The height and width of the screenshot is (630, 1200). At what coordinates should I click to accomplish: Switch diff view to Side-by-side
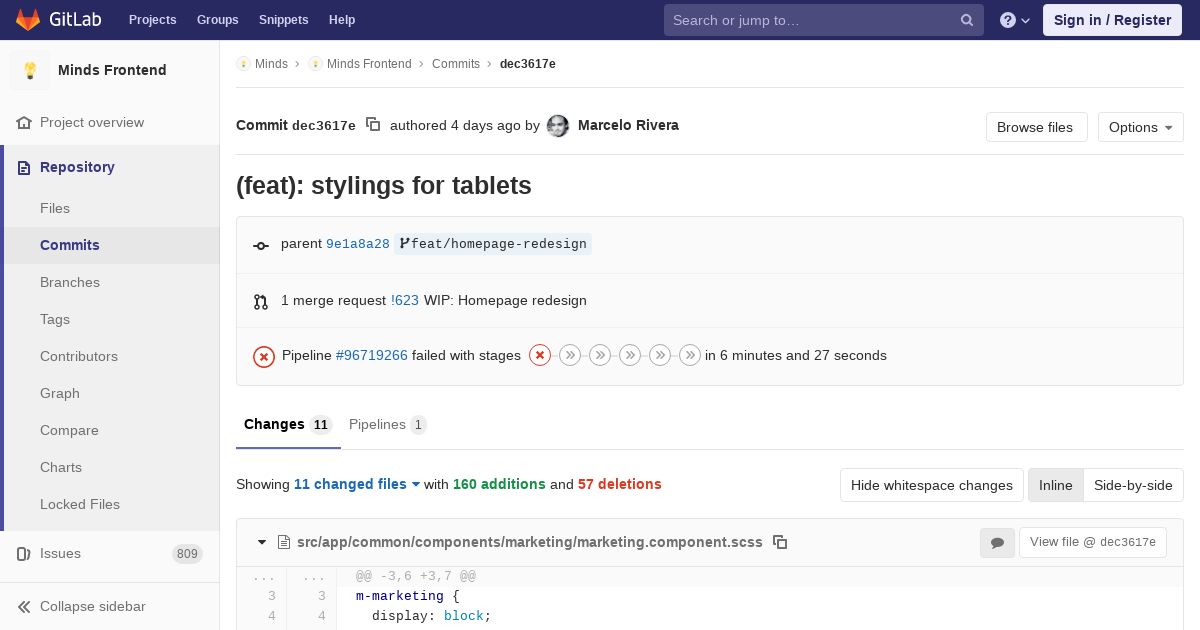tap(1132, 485)
